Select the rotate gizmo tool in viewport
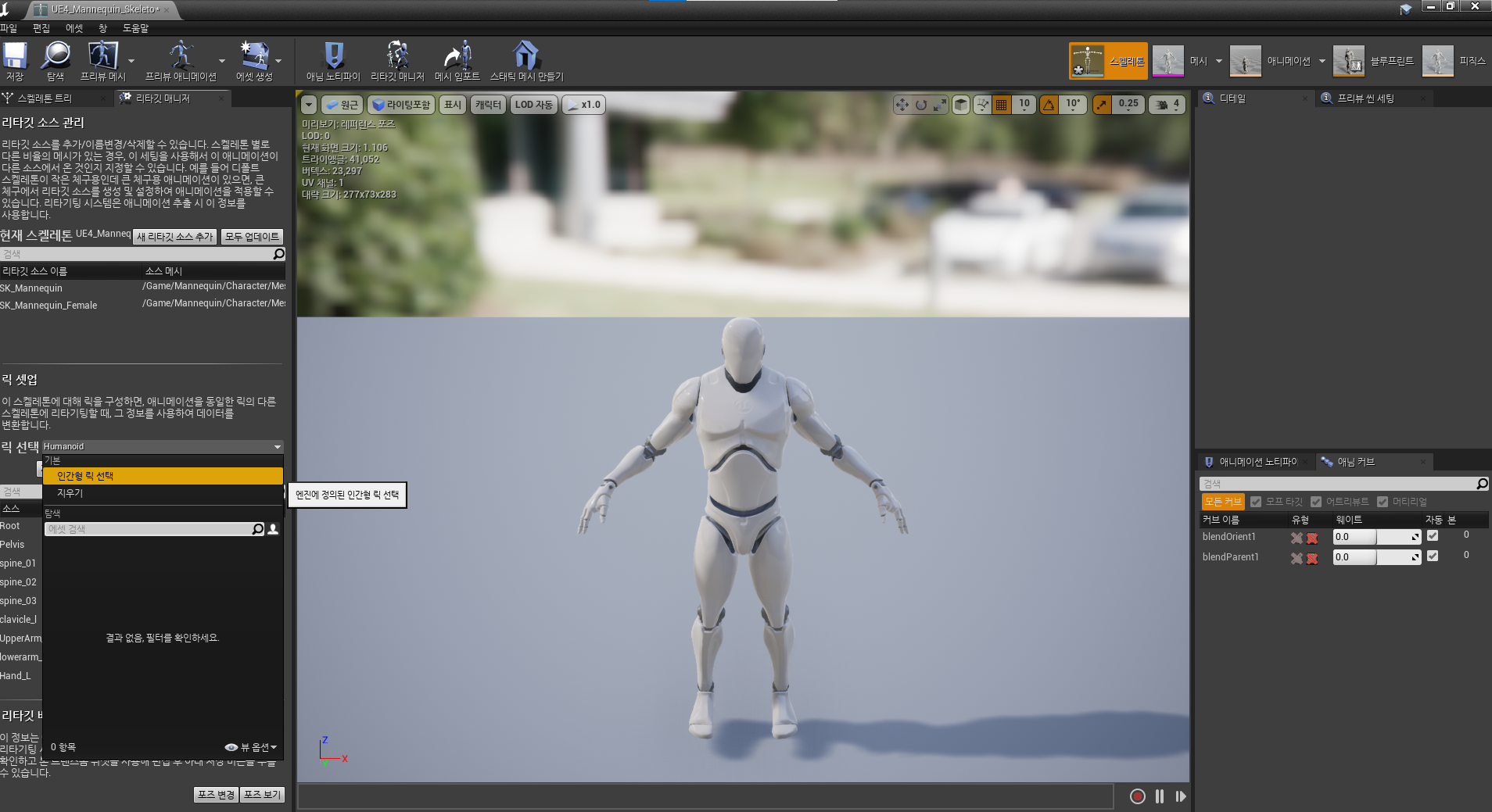 click(x=921, y=105)
